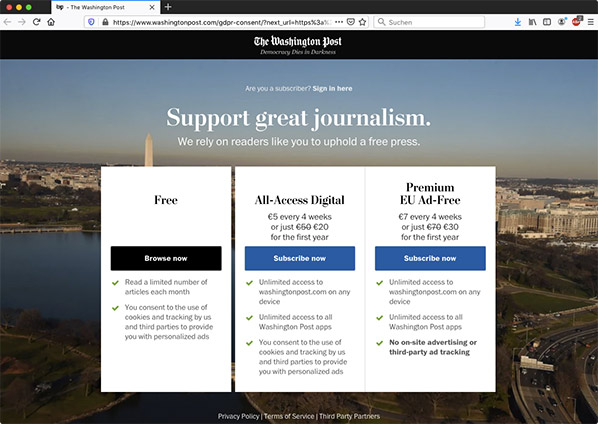The width and height of the screenshot is (598, 424).
Task: Open the Firefox account icon
Action: pyautogui.click(x=561, y=22)
